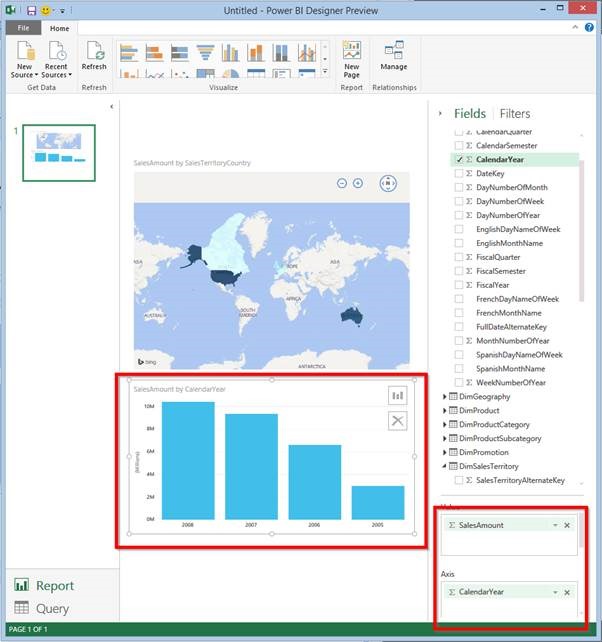Expand the DimPromotion table
Screen dimensions: 602x642
coord(444,452)
